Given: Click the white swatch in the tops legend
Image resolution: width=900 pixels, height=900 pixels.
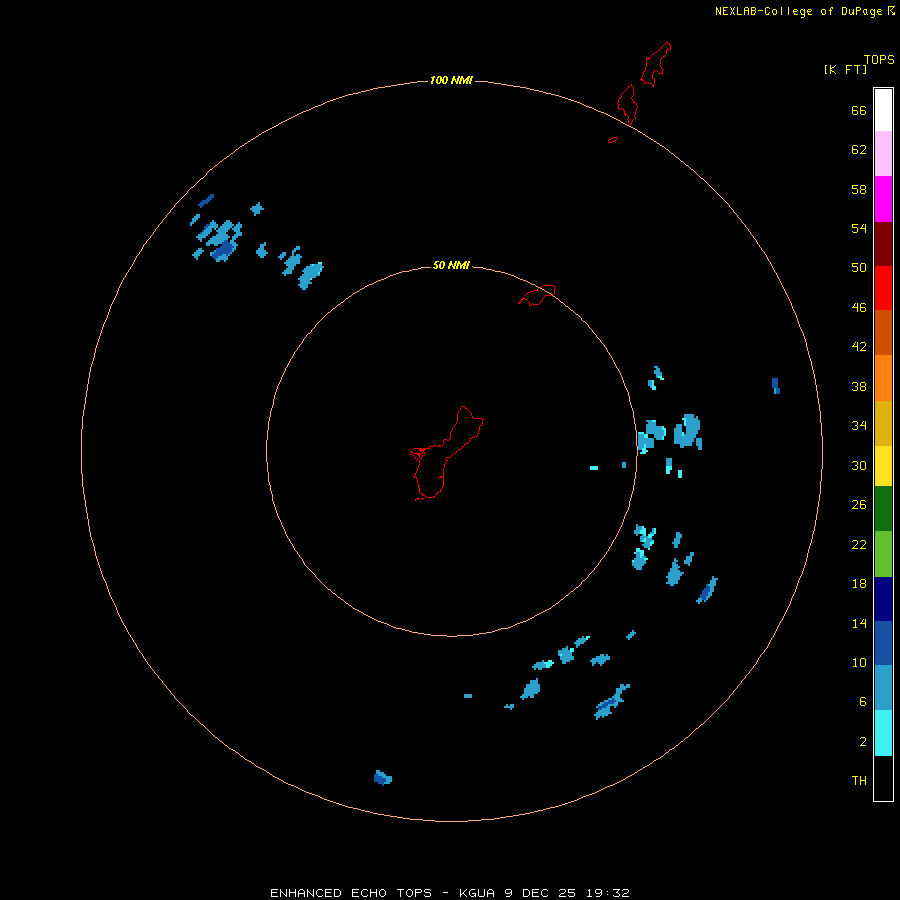Looking at the screenshot, I should coord(883,110).
